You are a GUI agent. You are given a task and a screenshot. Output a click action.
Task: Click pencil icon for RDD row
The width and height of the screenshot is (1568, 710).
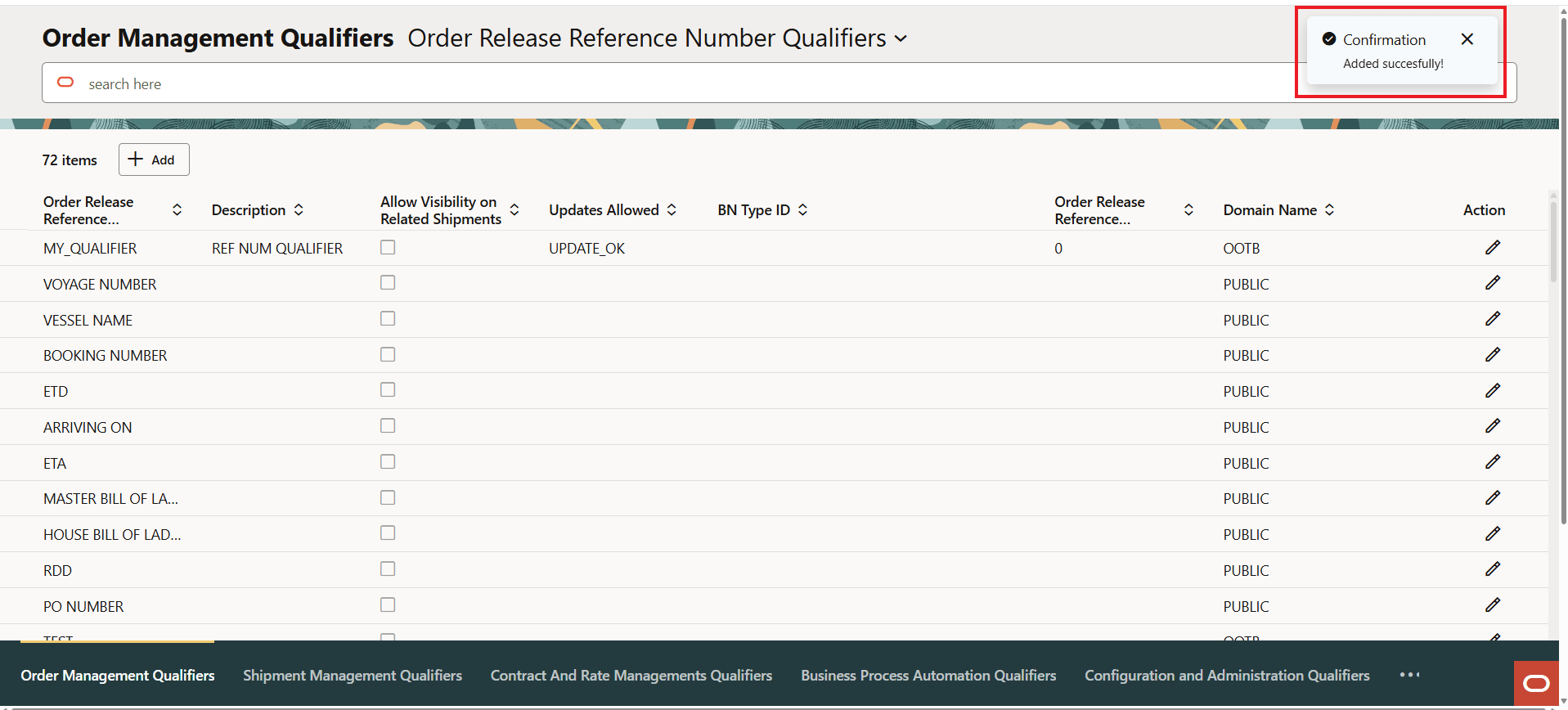coord(1492,569)
